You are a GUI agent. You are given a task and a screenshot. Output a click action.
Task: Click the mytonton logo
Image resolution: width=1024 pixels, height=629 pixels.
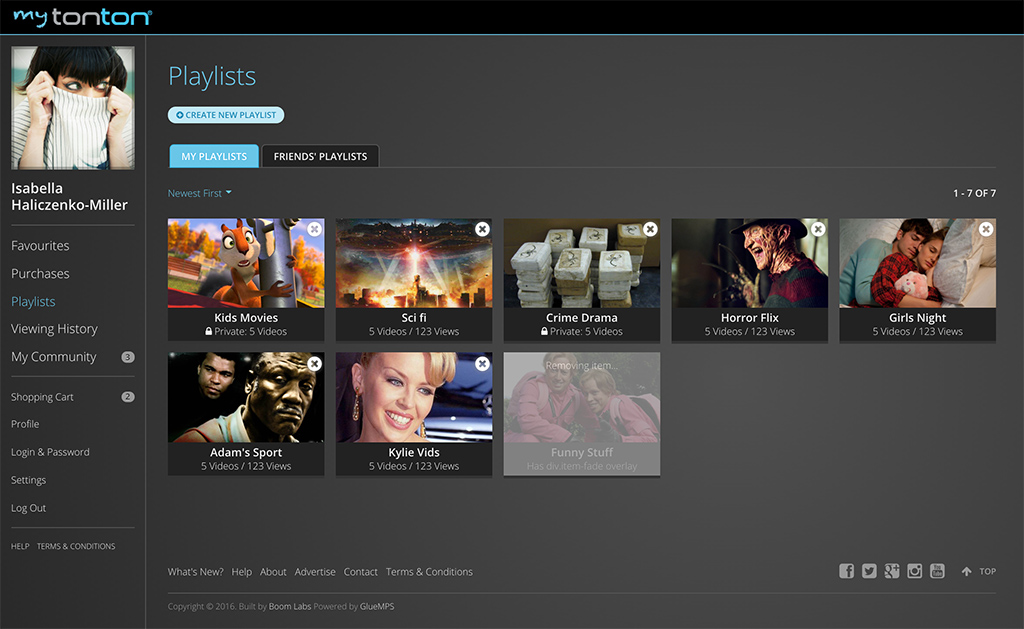[82, 17]
